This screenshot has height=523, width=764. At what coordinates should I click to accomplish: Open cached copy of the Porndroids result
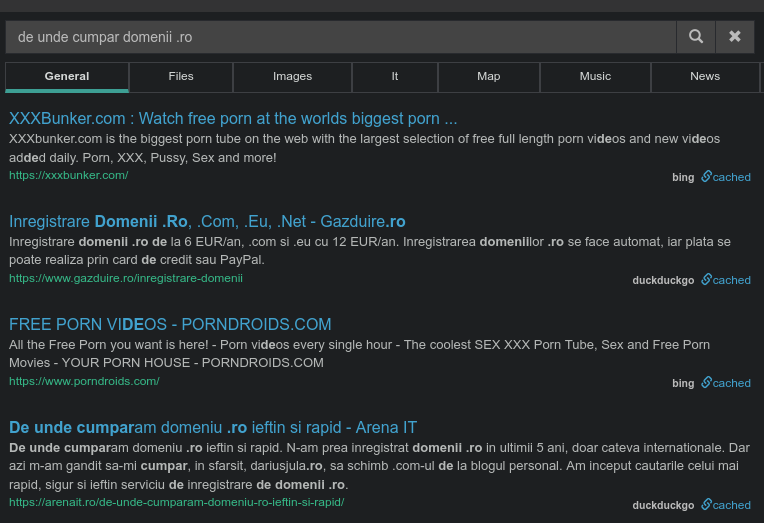tap(731, 383)
